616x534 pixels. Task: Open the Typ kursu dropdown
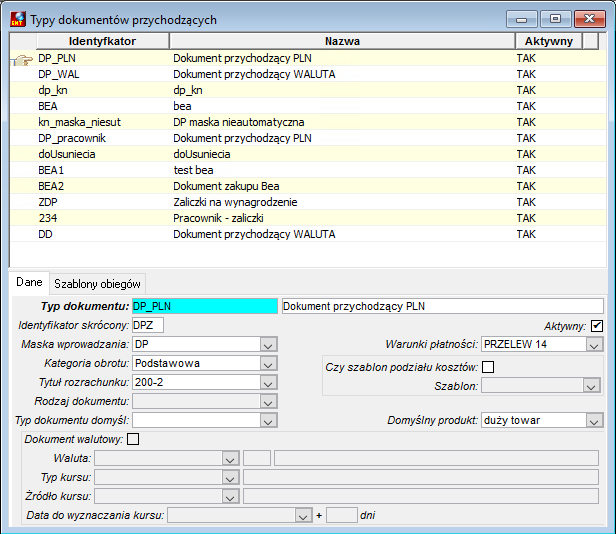tap(230, 477)
